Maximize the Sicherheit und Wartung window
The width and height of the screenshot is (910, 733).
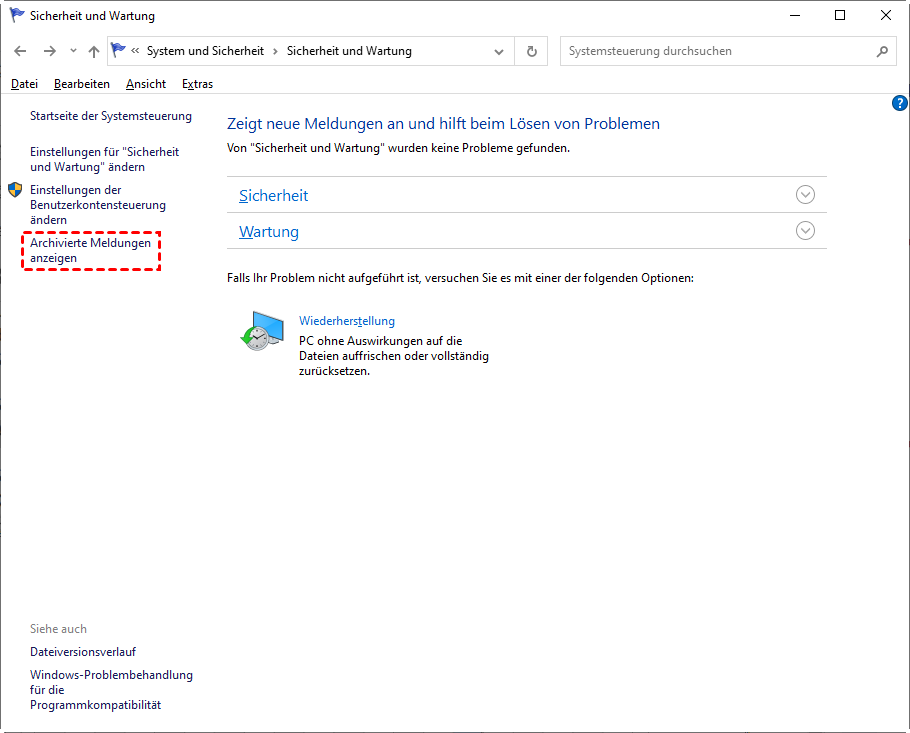[840, 15]
